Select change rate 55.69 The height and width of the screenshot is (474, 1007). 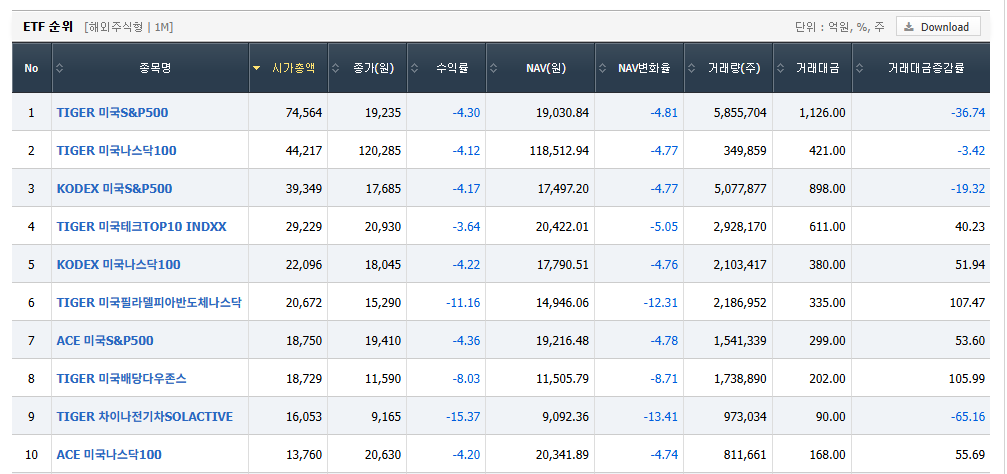[970, 454]
